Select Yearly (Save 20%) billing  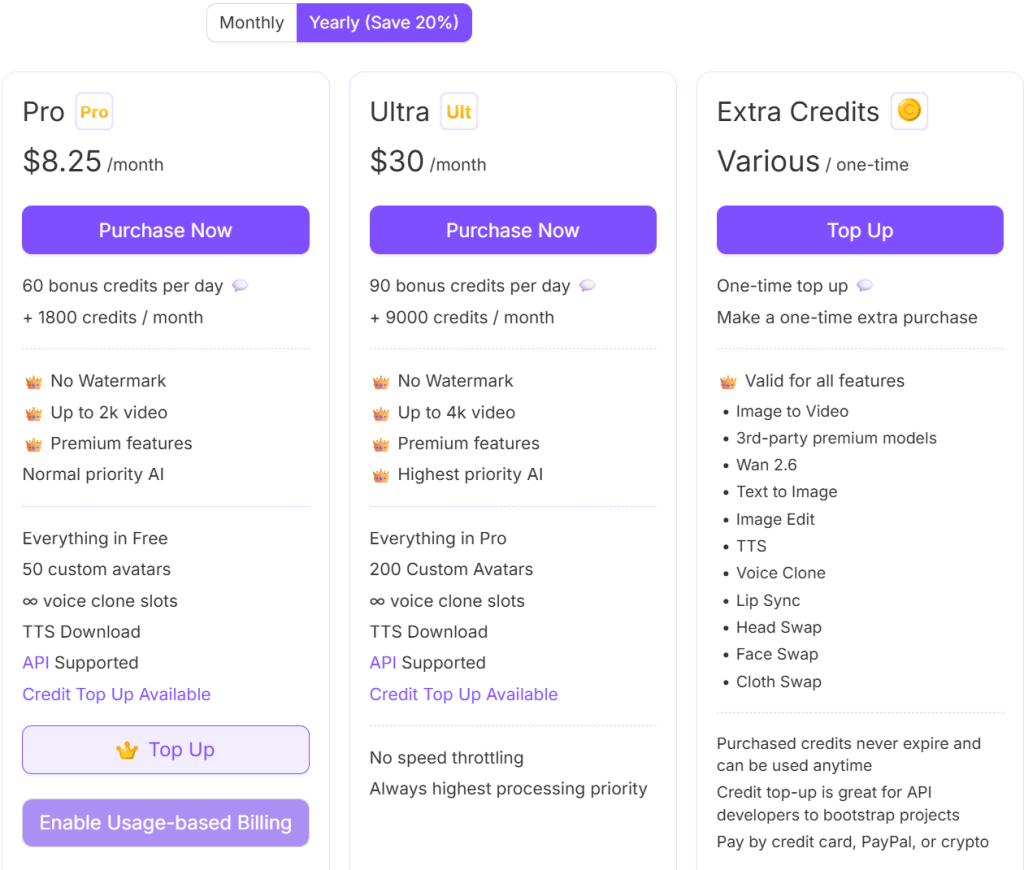[384, 23]
